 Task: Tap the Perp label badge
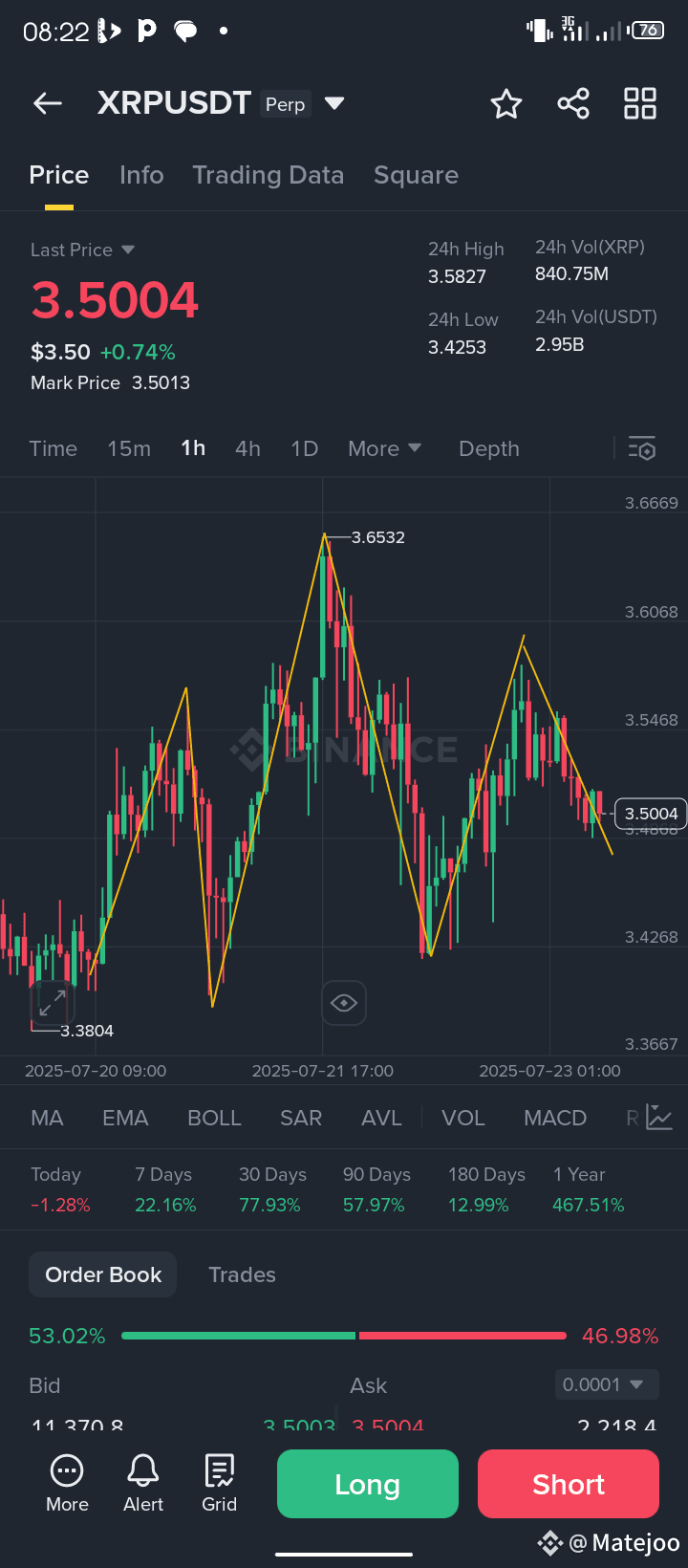pyautogui.click(x=286, y=104)
